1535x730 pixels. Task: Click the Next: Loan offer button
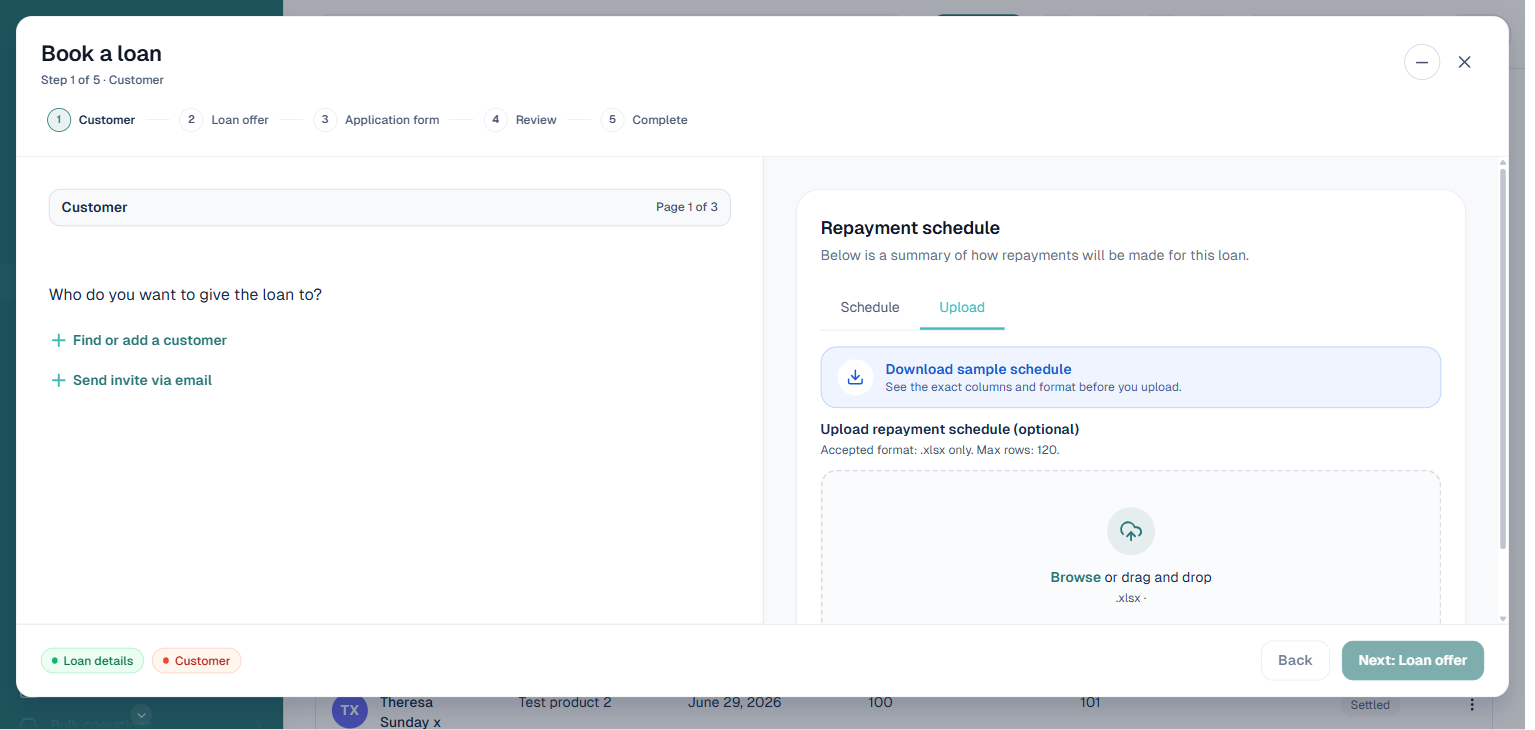[x=1412, y=660]
